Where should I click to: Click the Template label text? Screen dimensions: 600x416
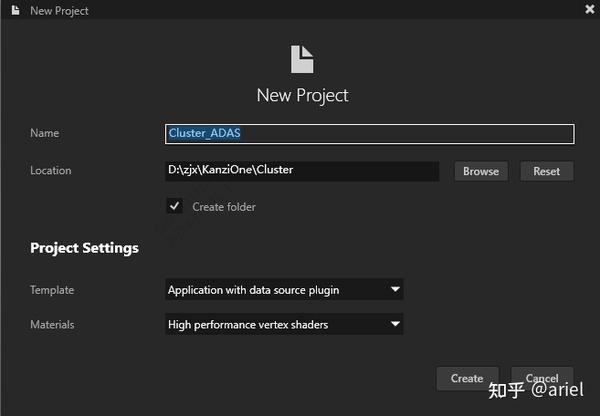(52, 290)
